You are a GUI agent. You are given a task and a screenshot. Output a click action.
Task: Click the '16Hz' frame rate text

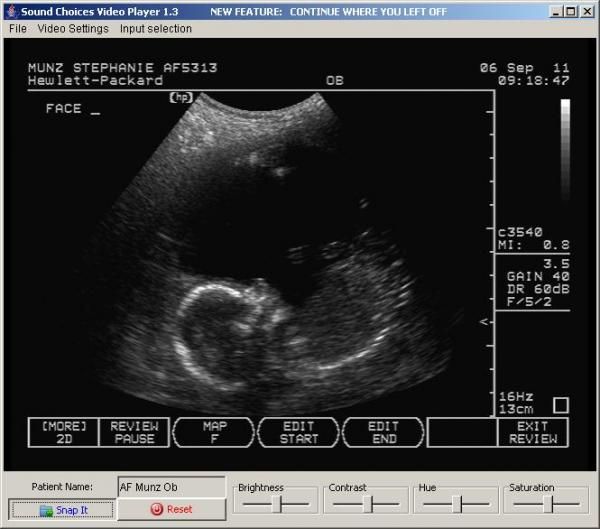point(516,397)
